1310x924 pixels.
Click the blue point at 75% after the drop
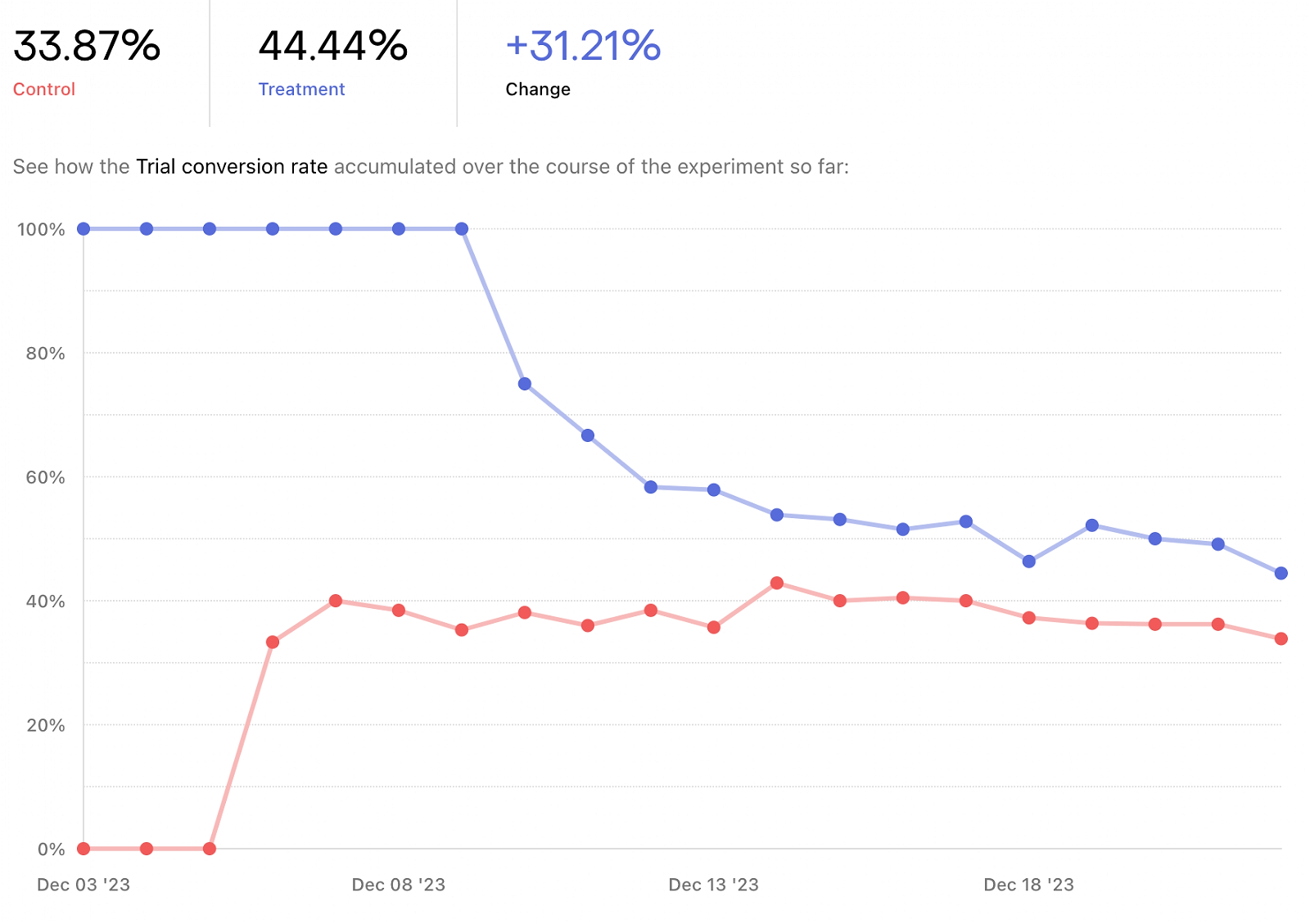click(525, 384)
